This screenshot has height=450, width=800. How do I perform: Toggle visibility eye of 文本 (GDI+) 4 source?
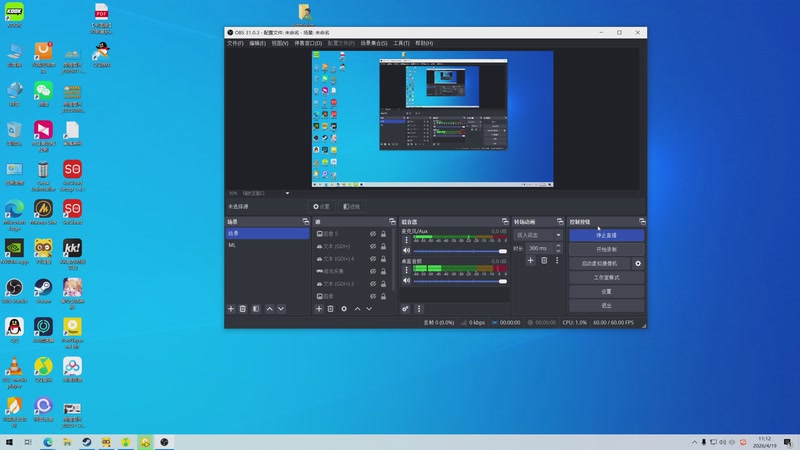[x=373, y=259]
